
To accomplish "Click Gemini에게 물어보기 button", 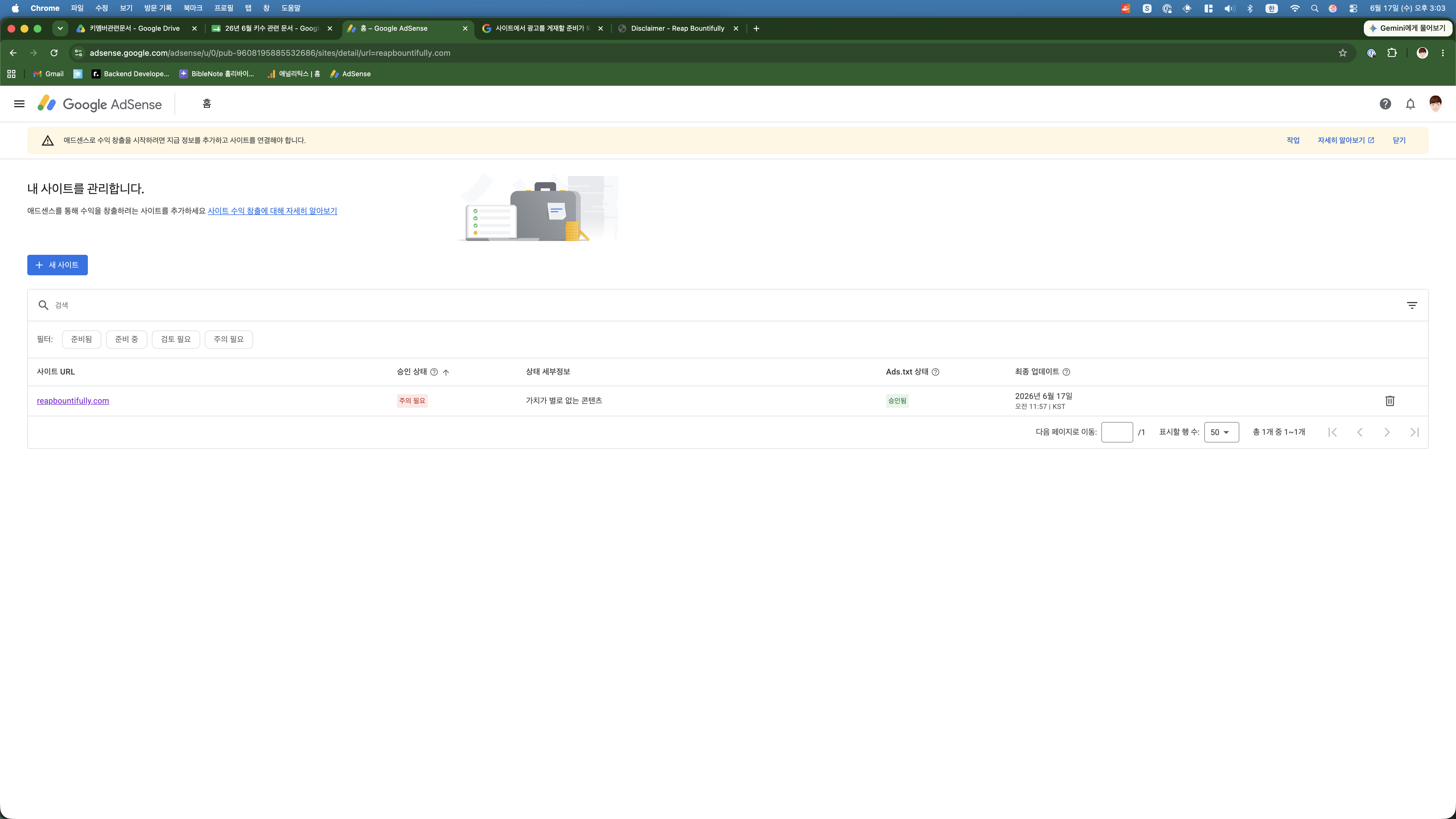I will [x=1407, y=28].
